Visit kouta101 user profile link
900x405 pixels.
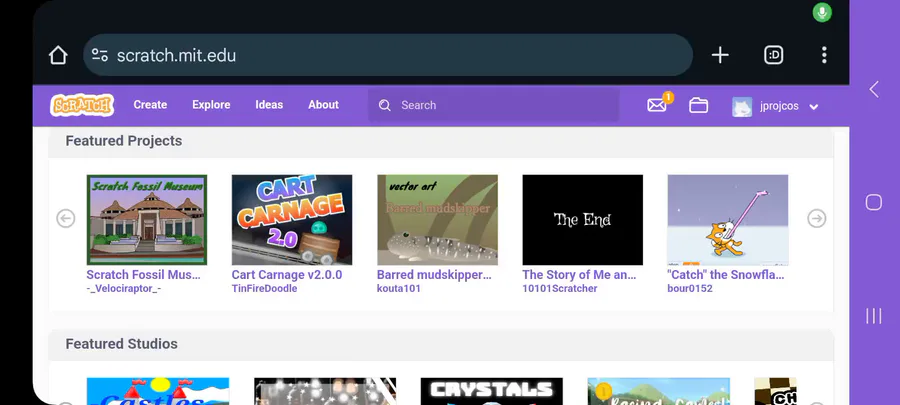(398, 289)
